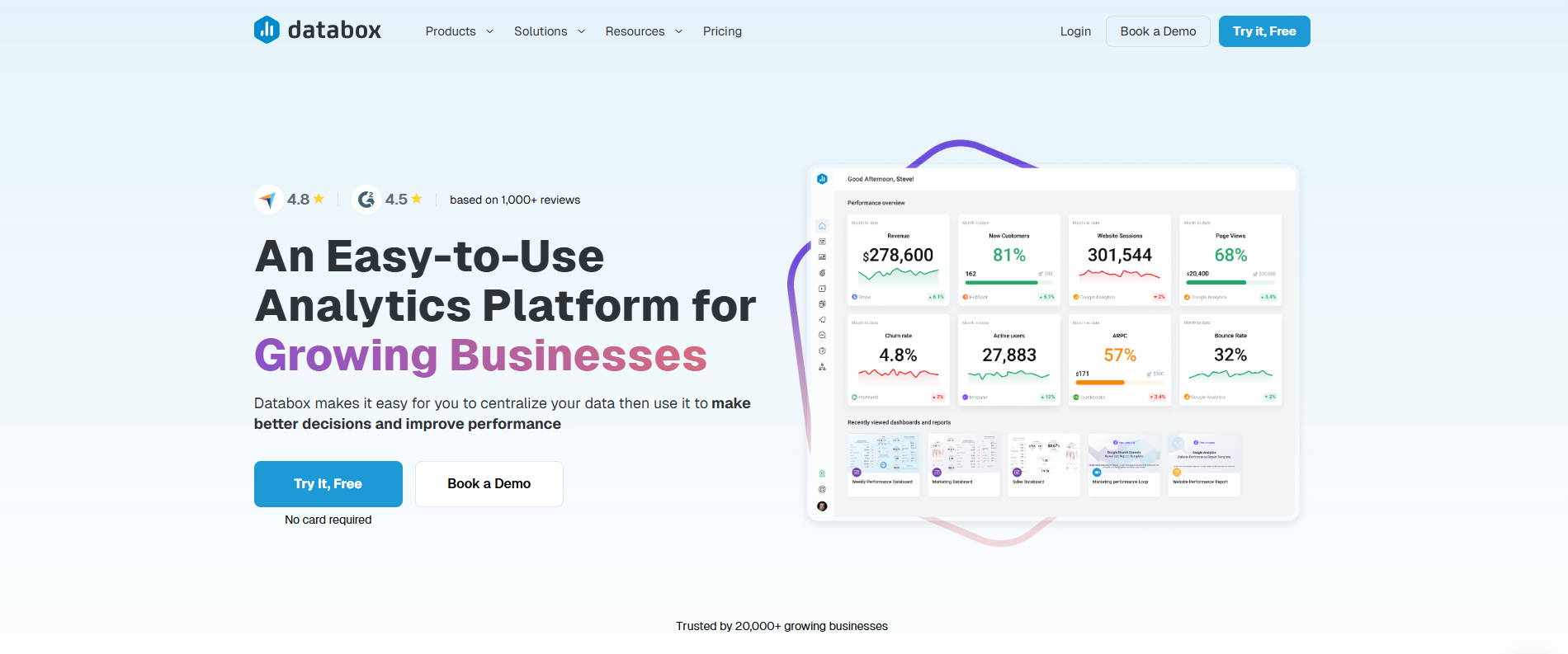Open the Marketing Databoard thumbnail

pyautogui.click(x=963, y=464)
